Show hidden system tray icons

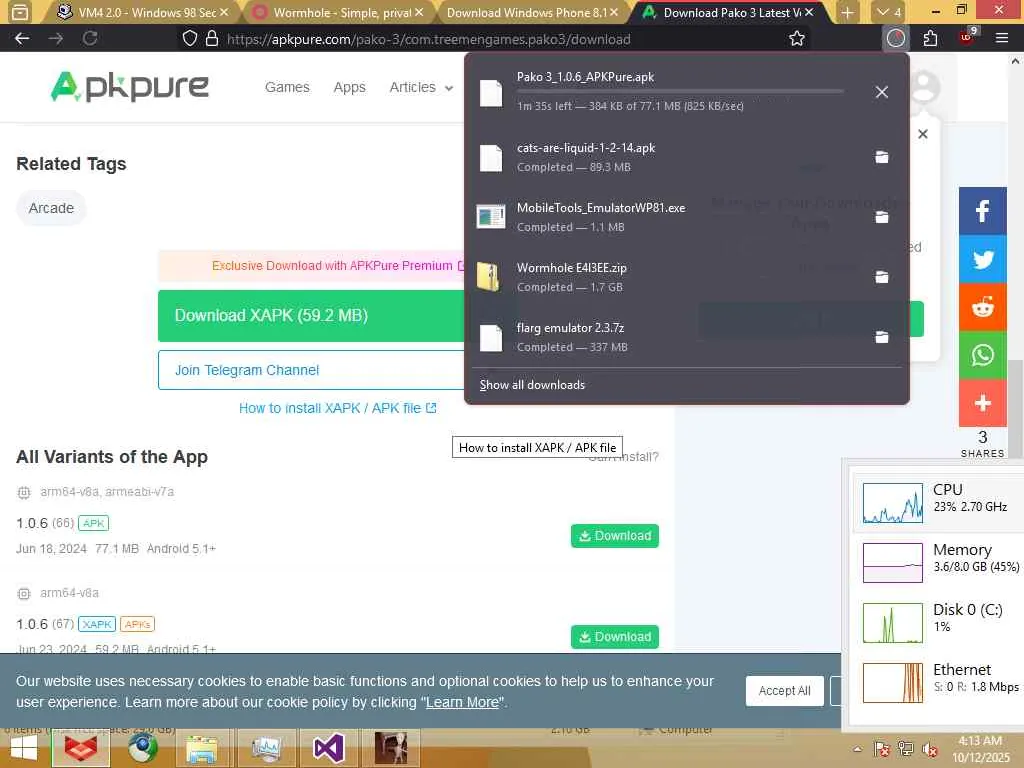point(857,749)
